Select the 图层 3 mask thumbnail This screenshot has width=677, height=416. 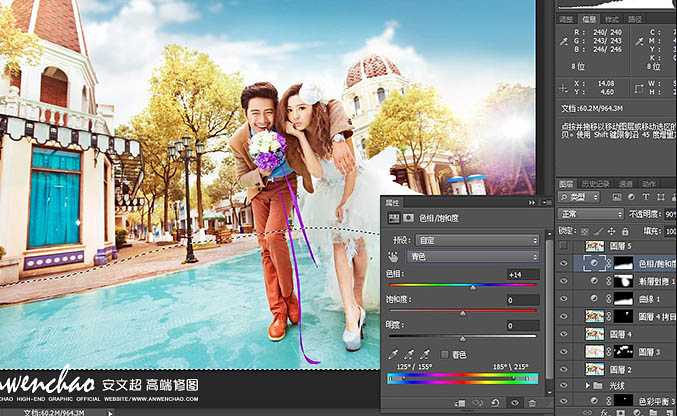[x=623, y=352]
